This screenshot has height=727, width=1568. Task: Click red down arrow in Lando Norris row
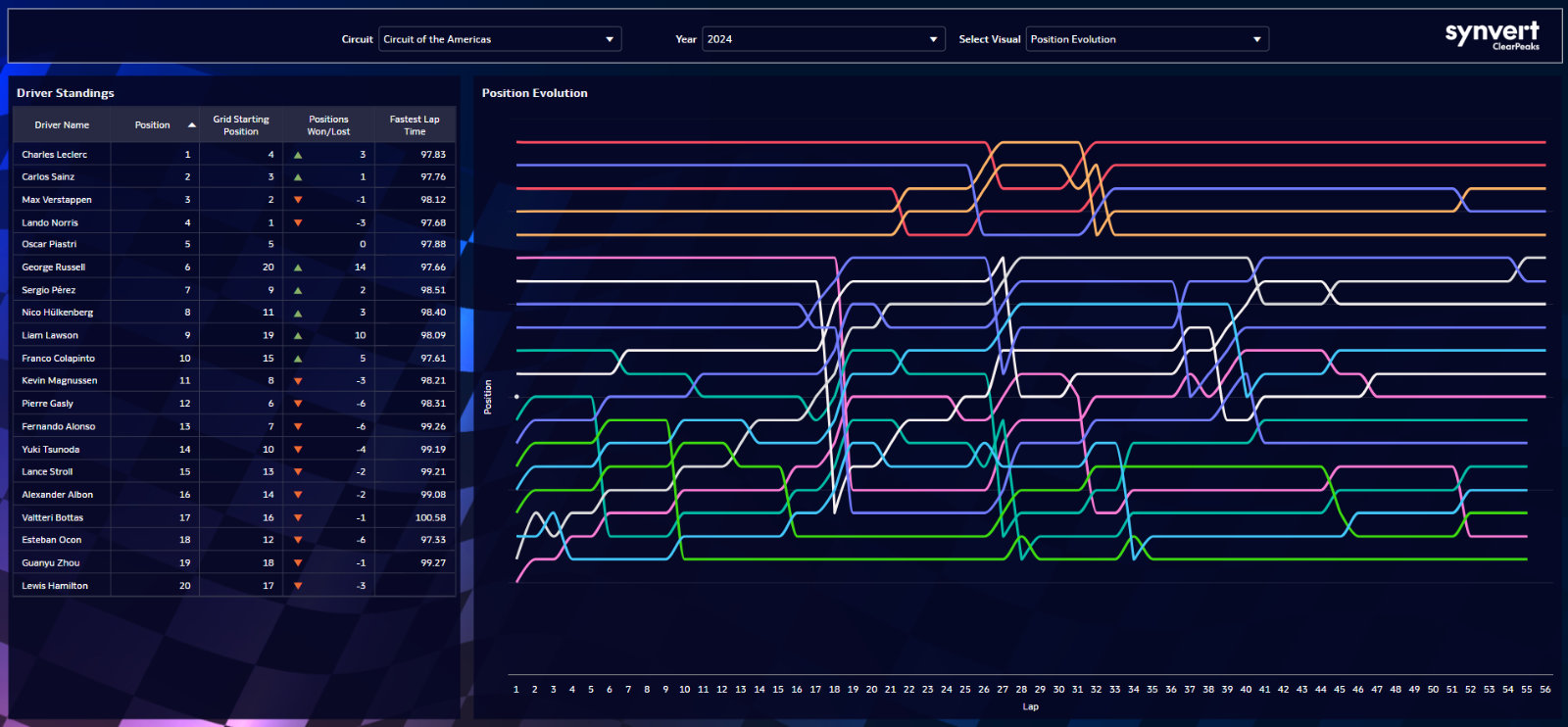(298, 223)
